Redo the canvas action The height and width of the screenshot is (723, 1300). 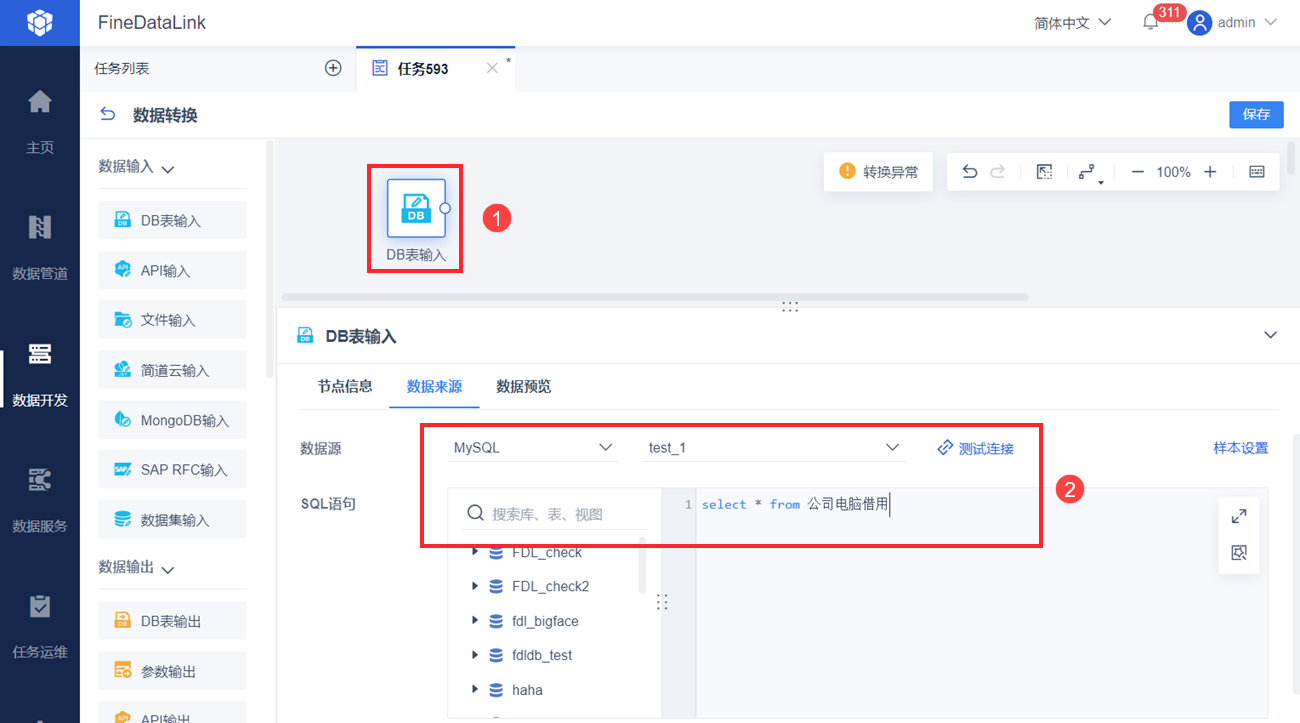[x=997, y=172]
